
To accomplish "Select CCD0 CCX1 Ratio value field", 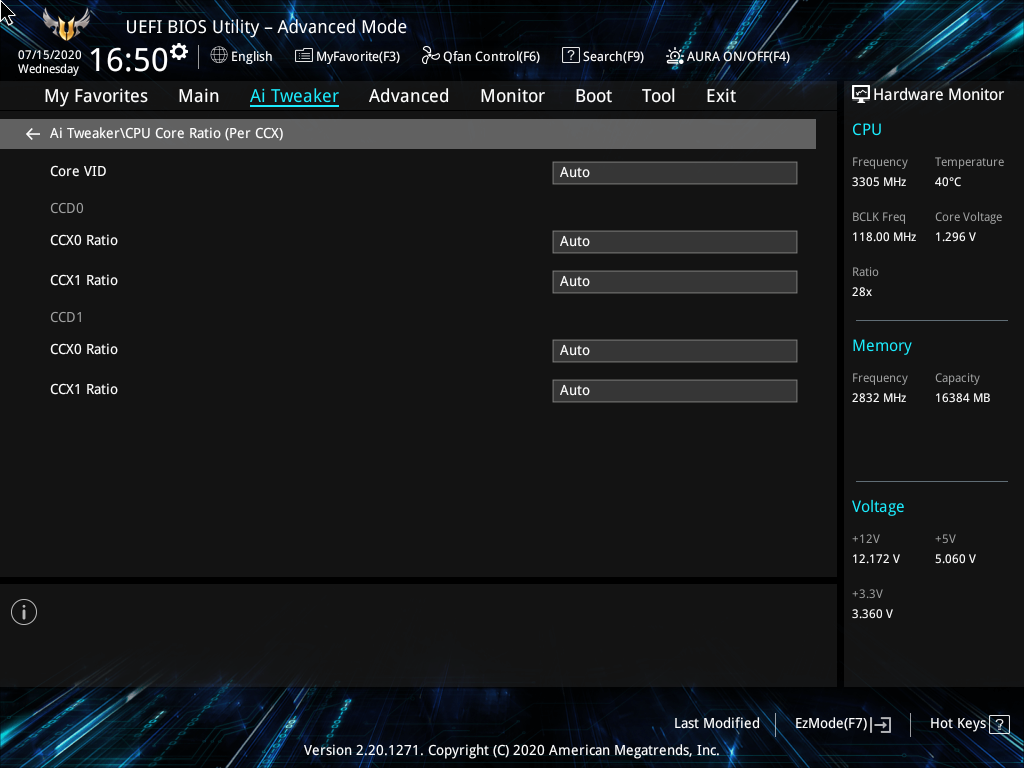I will [x=675, y=281].
